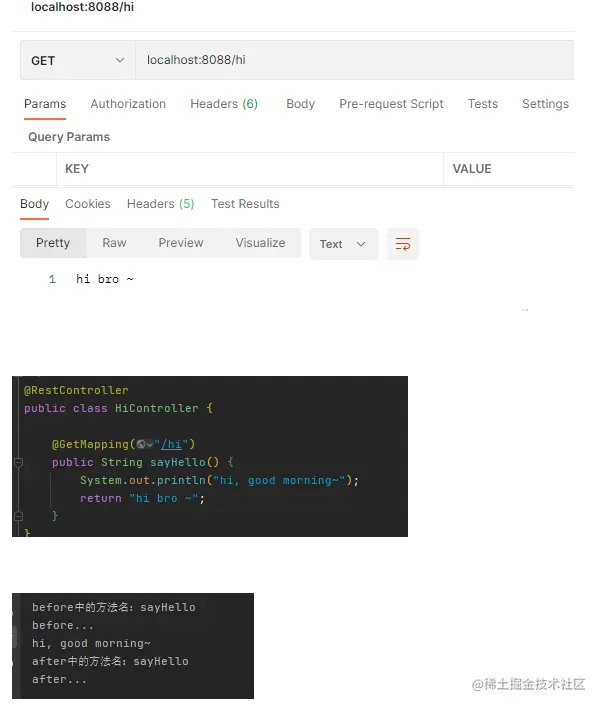Viewport: 604px width, 710px height.
Task: Click the System.out.println code line
Action: coord(219,480)
